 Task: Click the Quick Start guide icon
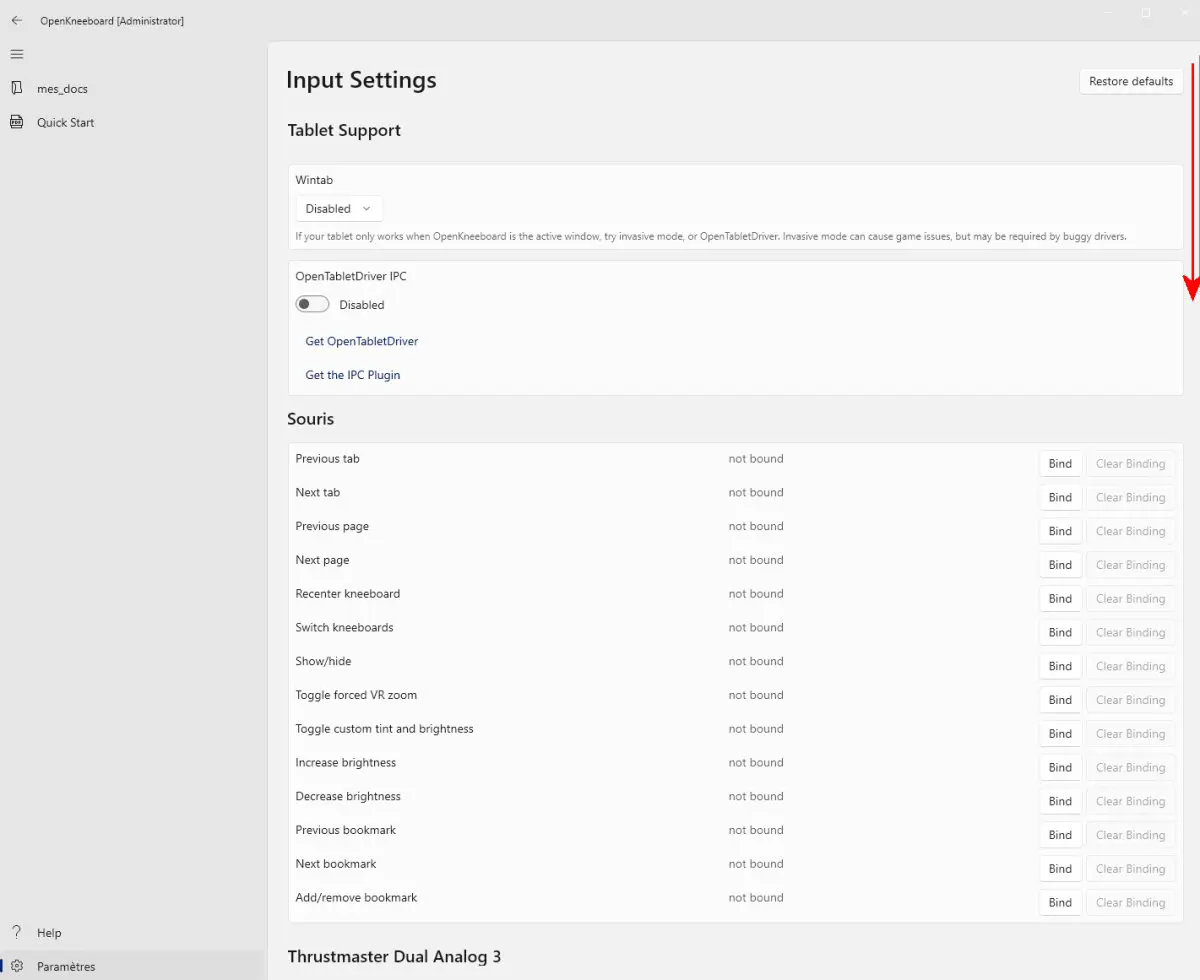(x=16, y=122)
